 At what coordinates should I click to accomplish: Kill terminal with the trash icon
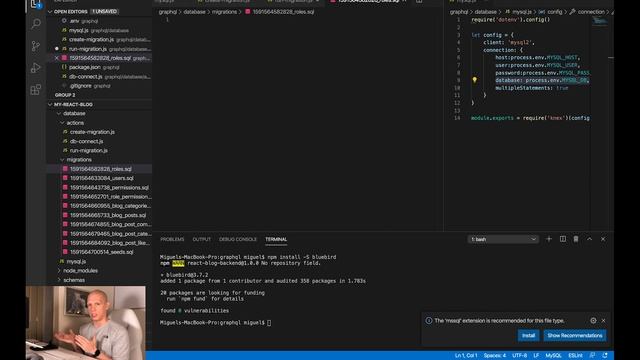point(576,239)
